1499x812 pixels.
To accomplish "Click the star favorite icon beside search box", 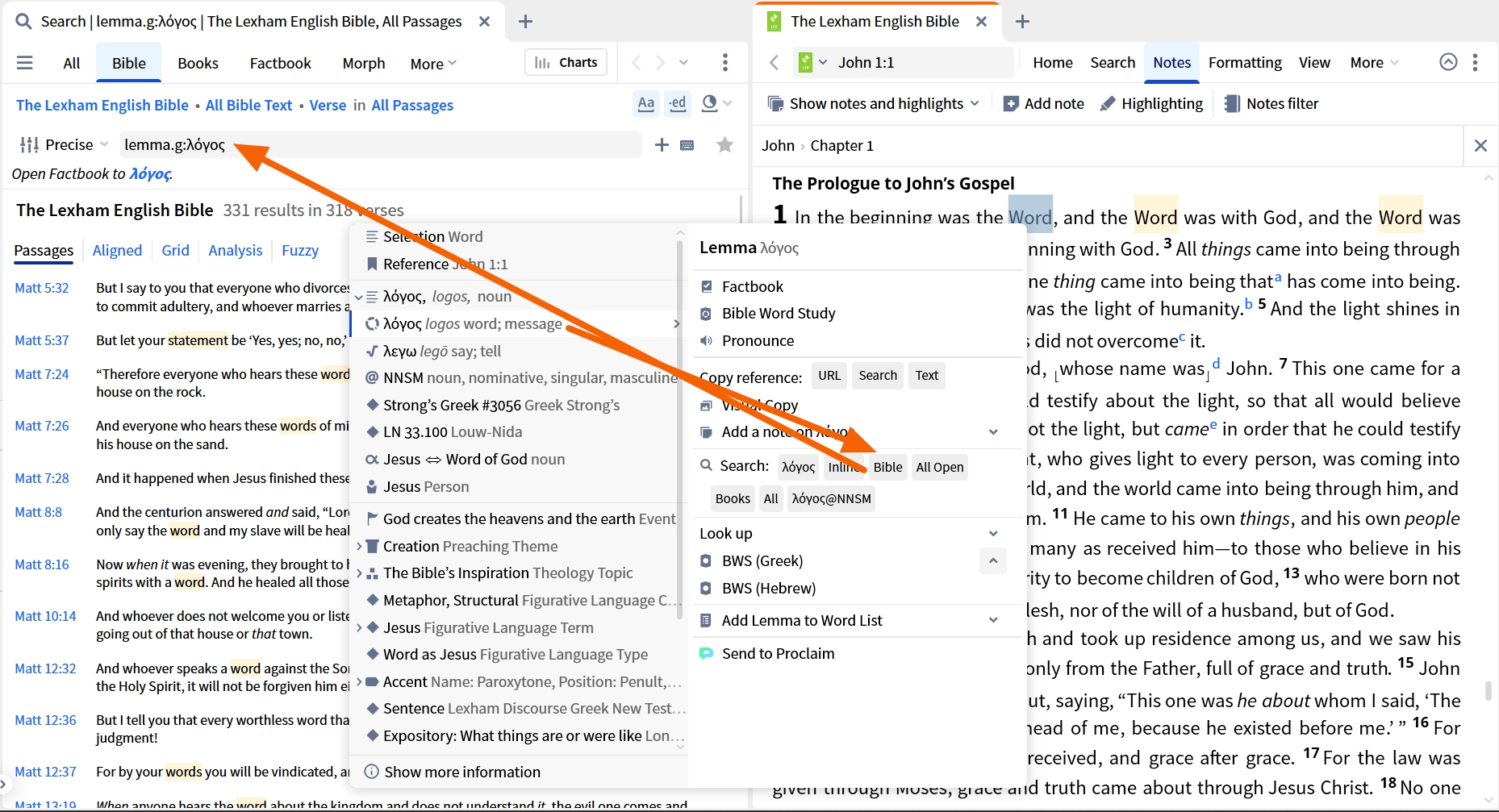I will coord(724,145).
